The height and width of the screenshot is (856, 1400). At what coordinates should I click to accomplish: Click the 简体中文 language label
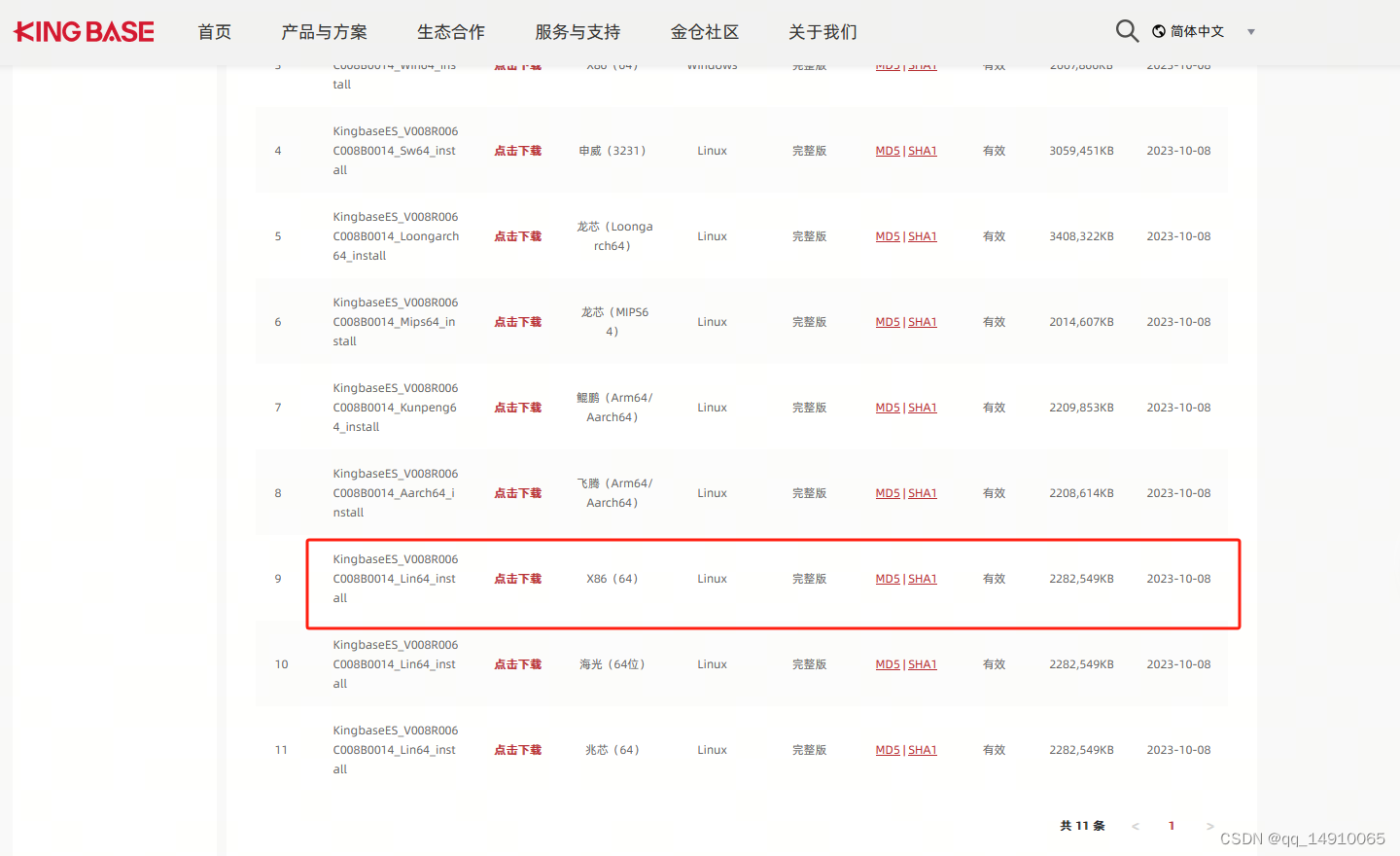(1197, 31)
